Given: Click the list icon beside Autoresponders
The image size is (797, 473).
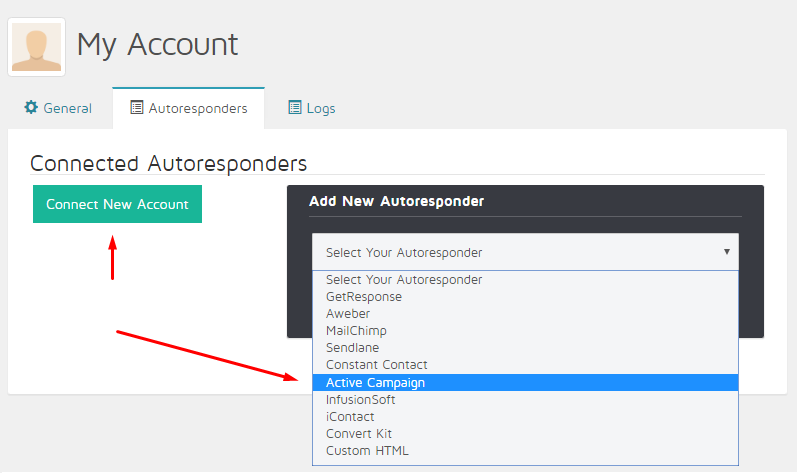Looking at the screenshot, I should point(137,107).
